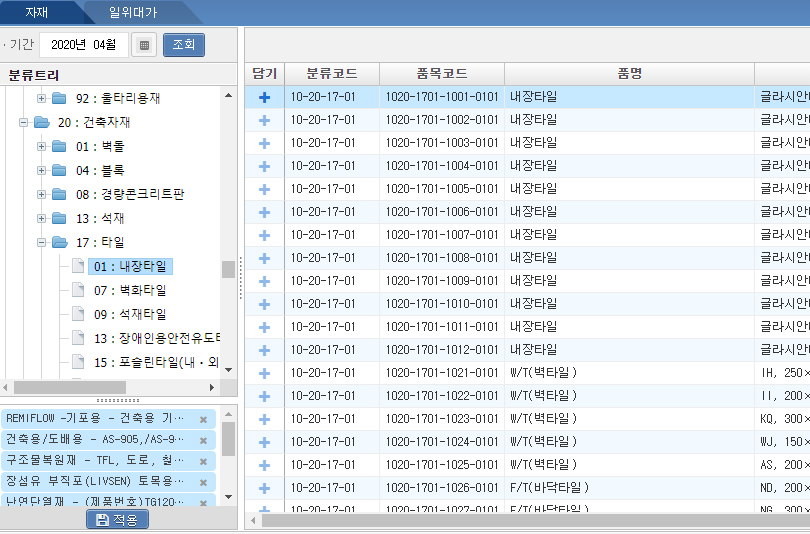
Task: Collapse the 20 : 건축자재 folder
Action: click(x=23, y=122)
